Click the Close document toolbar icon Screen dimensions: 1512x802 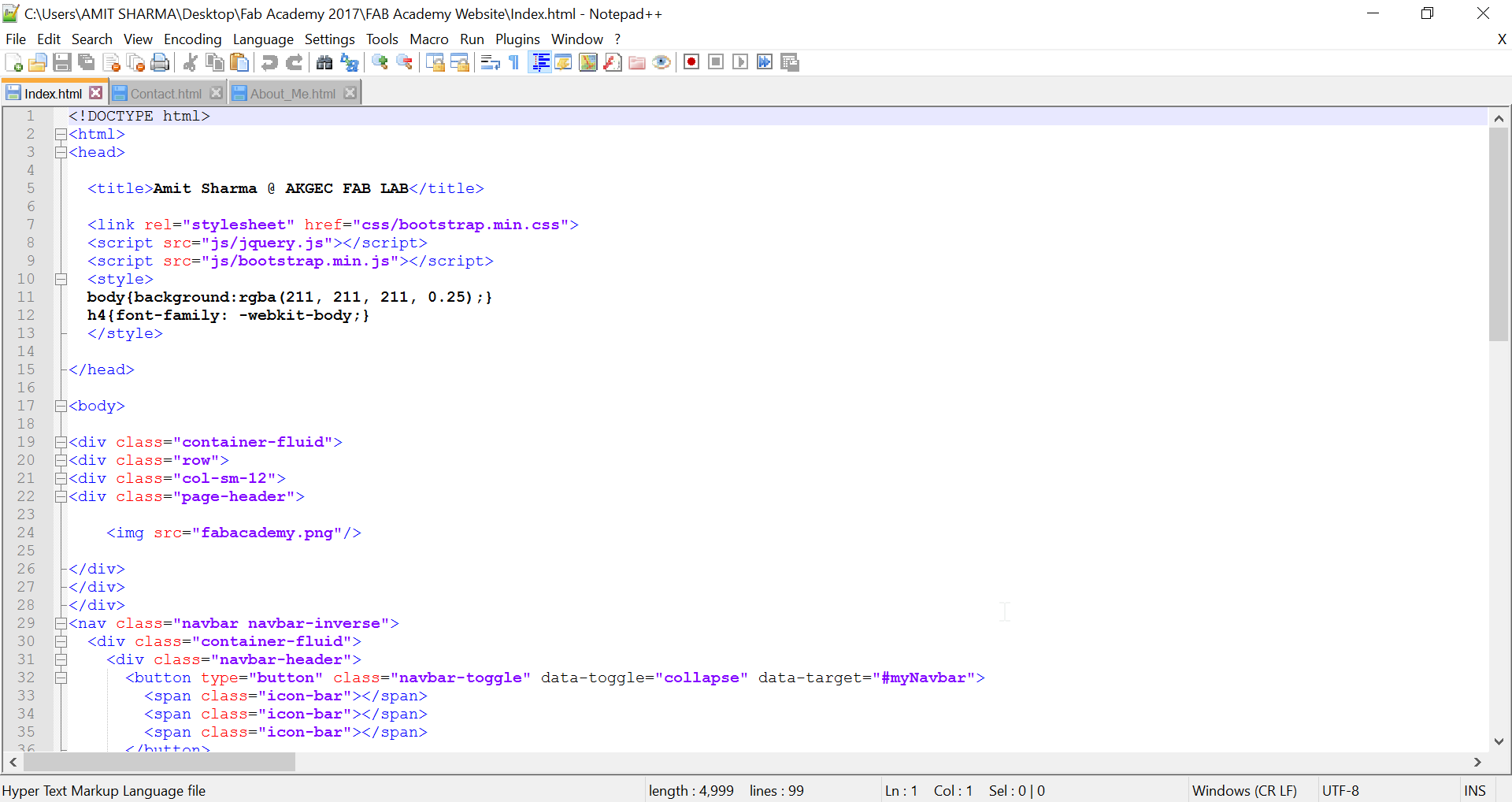point(111,62)
